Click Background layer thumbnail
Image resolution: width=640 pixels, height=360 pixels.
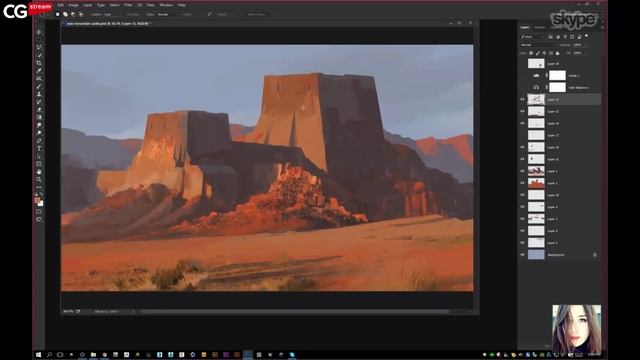tap(536, 255)
